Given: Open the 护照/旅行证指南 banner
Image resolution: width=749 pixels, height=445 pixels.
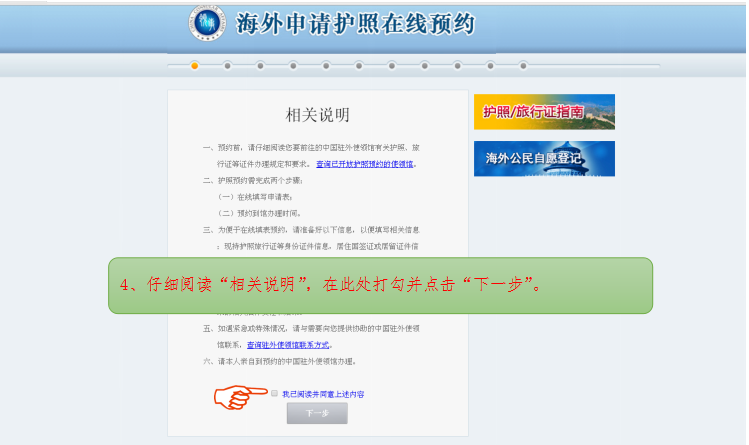Looking at the screenshot, I should point(544,112).
